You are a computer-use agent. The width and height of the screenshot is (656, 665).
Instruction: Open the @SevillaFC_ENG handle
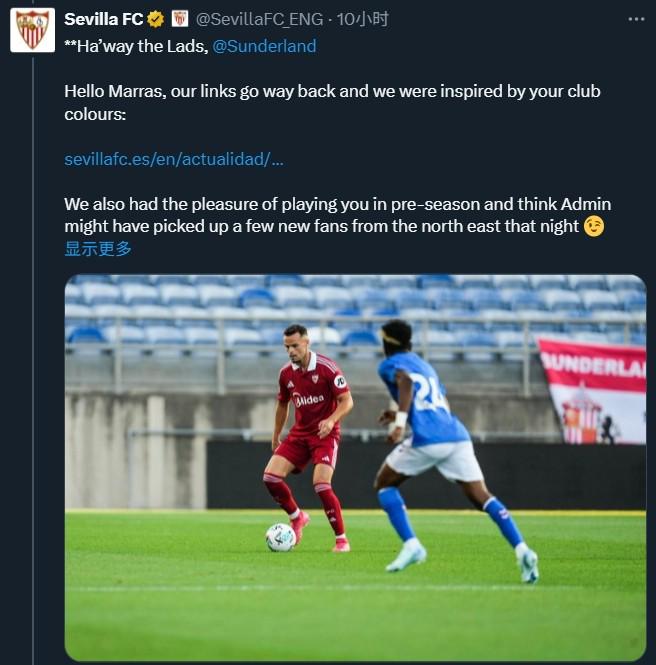pyautogui.click(x=261, y=19)
